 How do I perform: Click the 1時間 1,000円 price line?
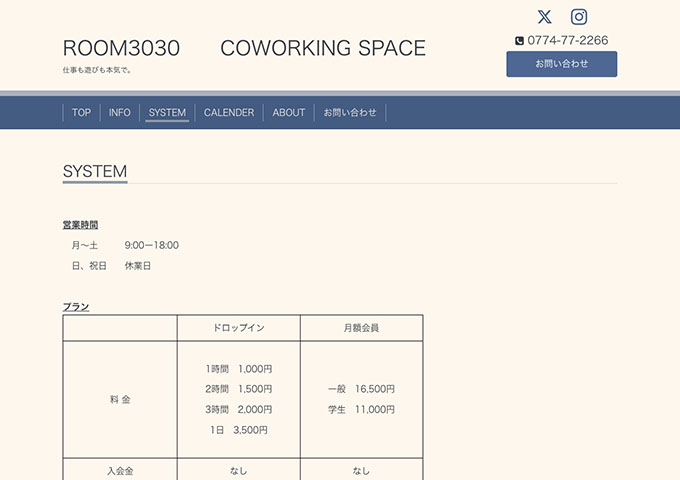tap(239, 369)
